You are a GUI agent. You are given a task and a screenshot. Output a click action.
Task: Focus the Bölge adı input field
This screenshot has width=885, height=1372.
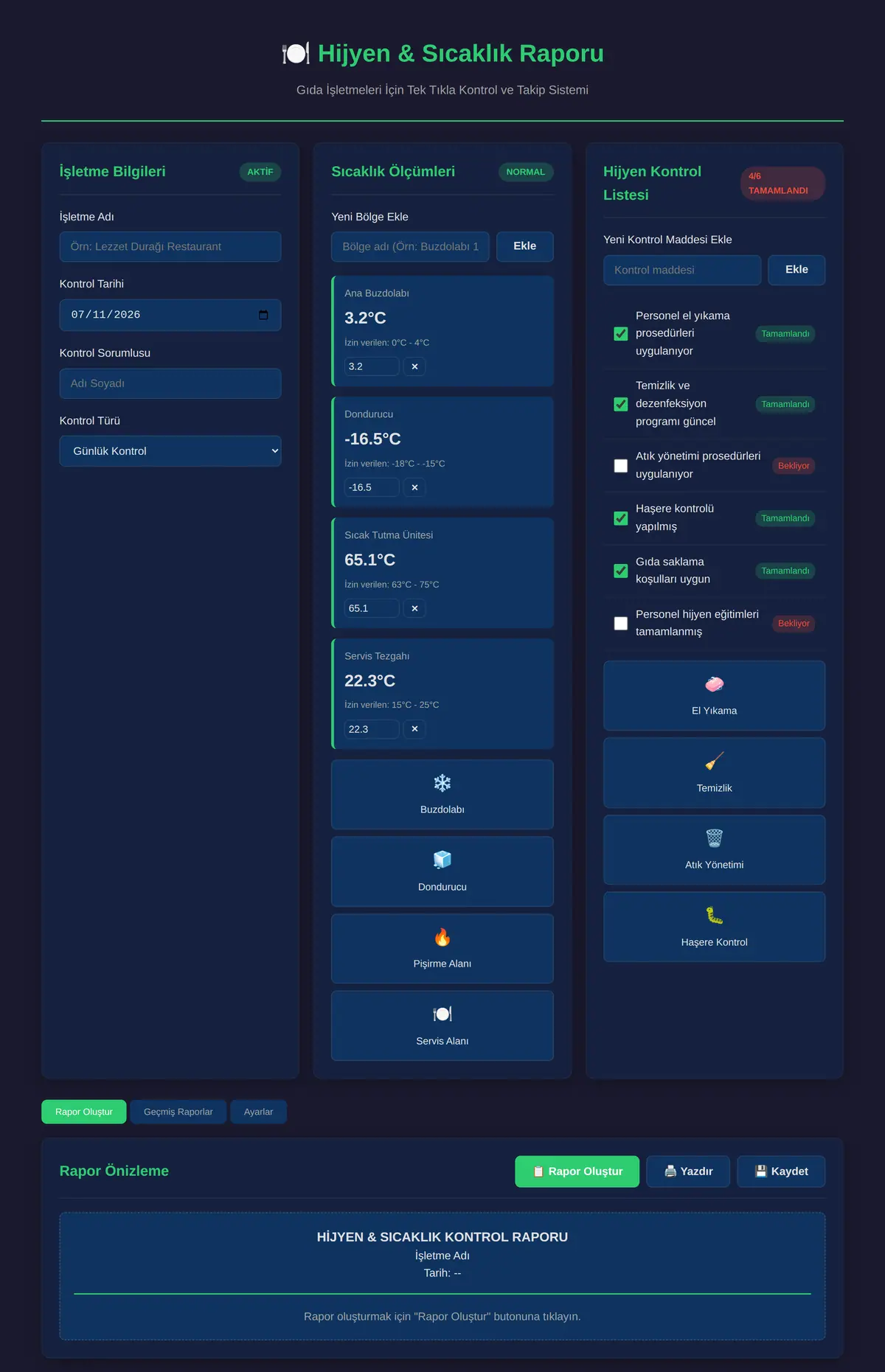411,247
